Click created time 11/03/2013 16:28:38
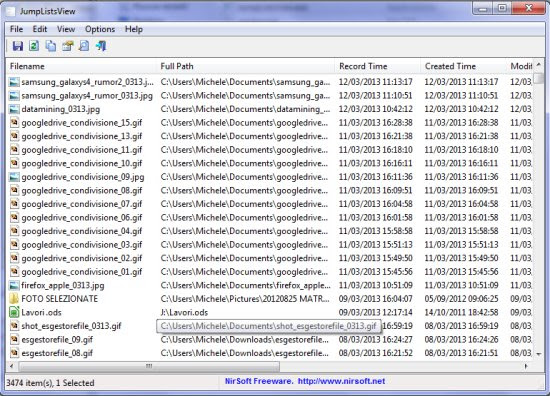 coord(461,123)
